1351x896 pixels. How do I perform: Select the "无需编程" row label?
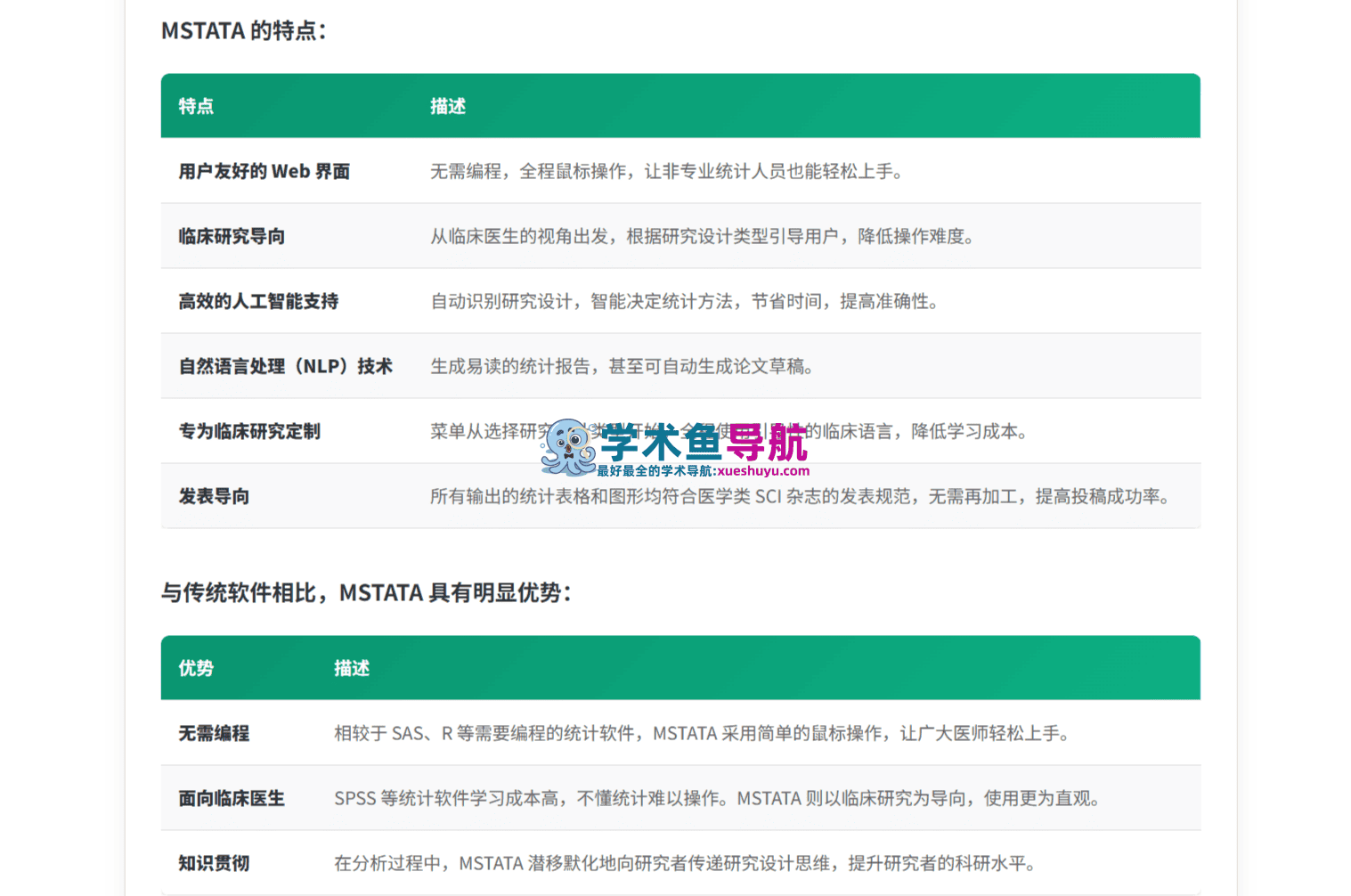click(x=214, y=733)
